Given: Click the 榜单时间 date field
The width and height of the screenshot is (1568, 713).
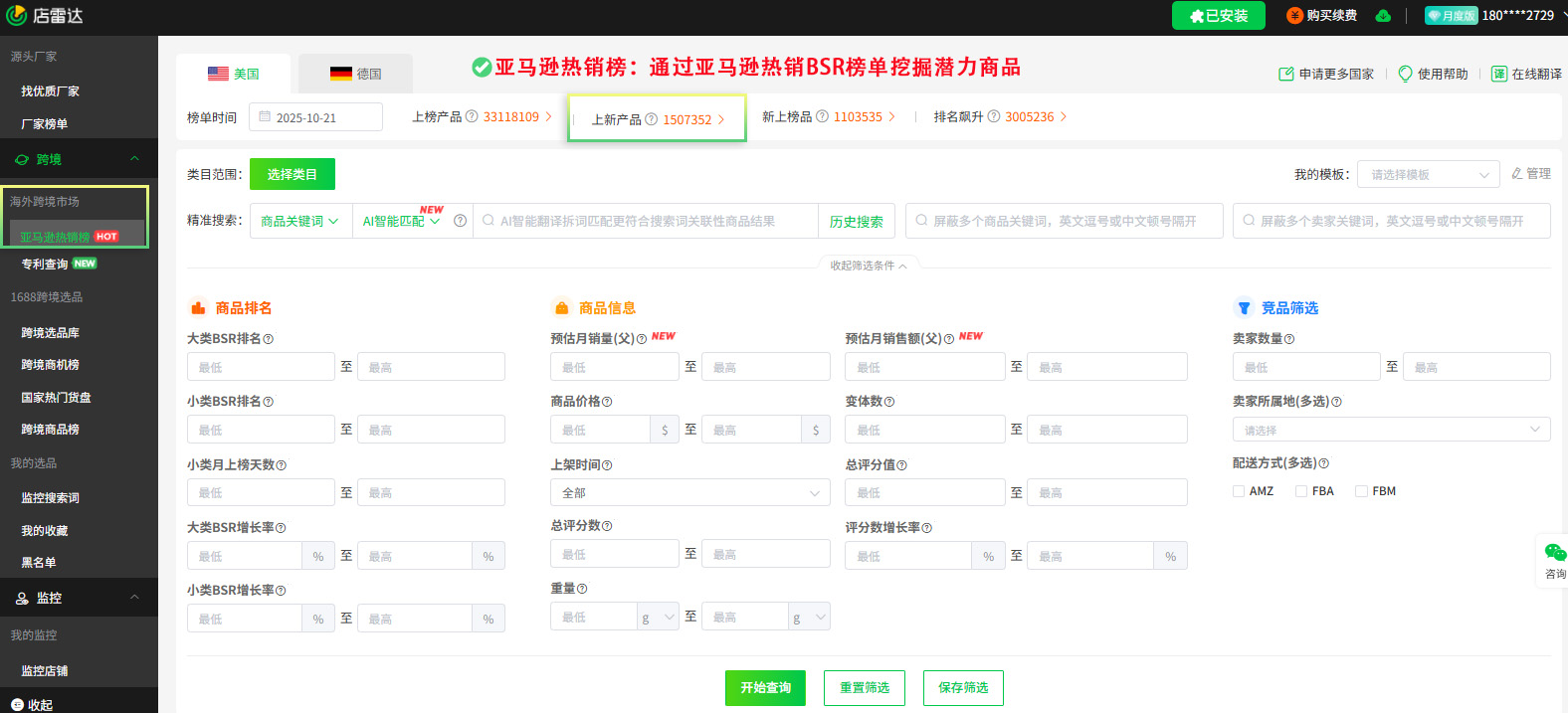Looking at the screenshot, I should (x=315, y=117).
